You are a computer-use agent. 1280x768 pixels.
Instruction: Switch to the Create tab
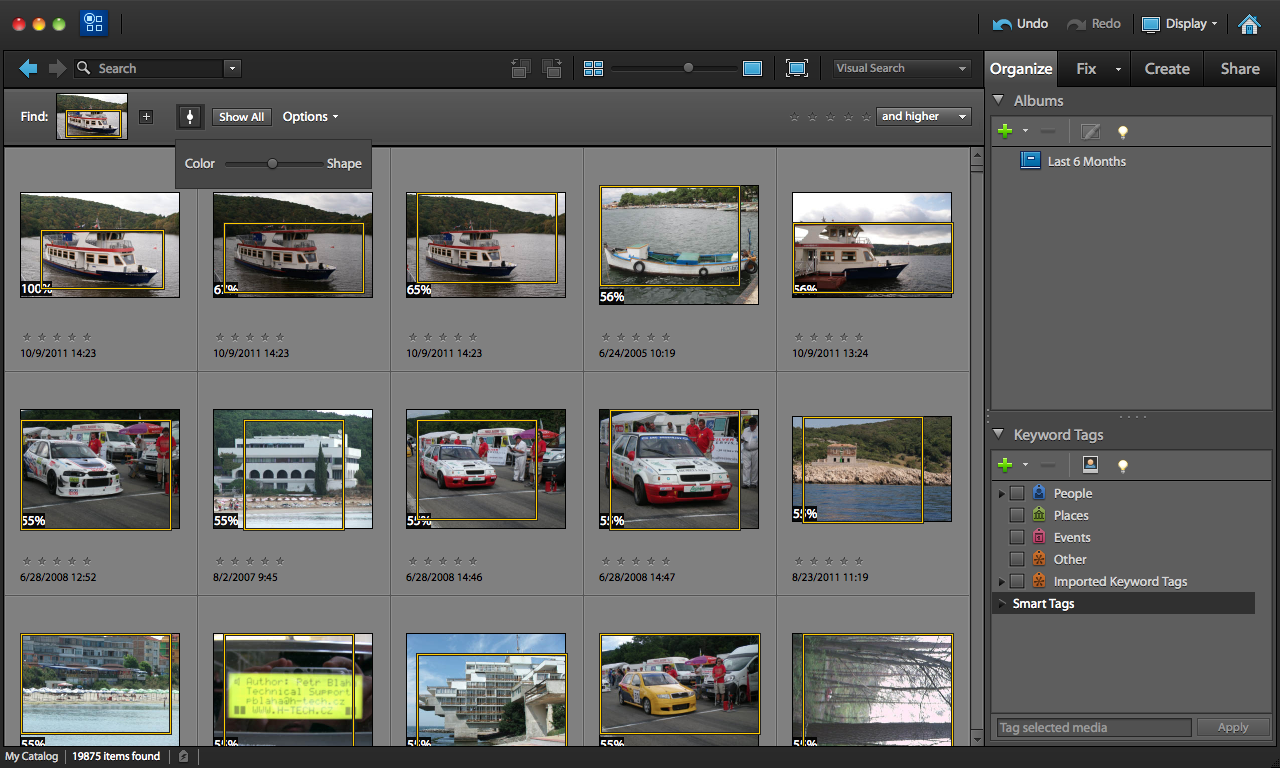pyautogui.click(x=1167, y=68)
